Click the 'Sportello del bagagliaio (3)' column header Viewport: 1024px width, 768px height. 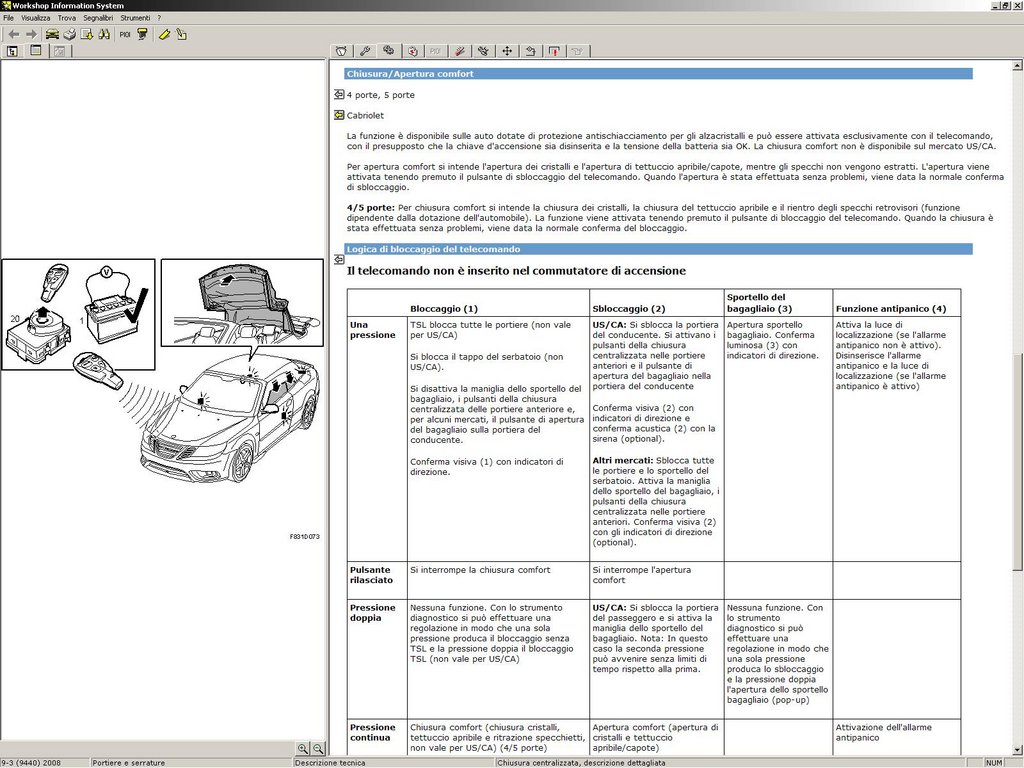[760, 303]
